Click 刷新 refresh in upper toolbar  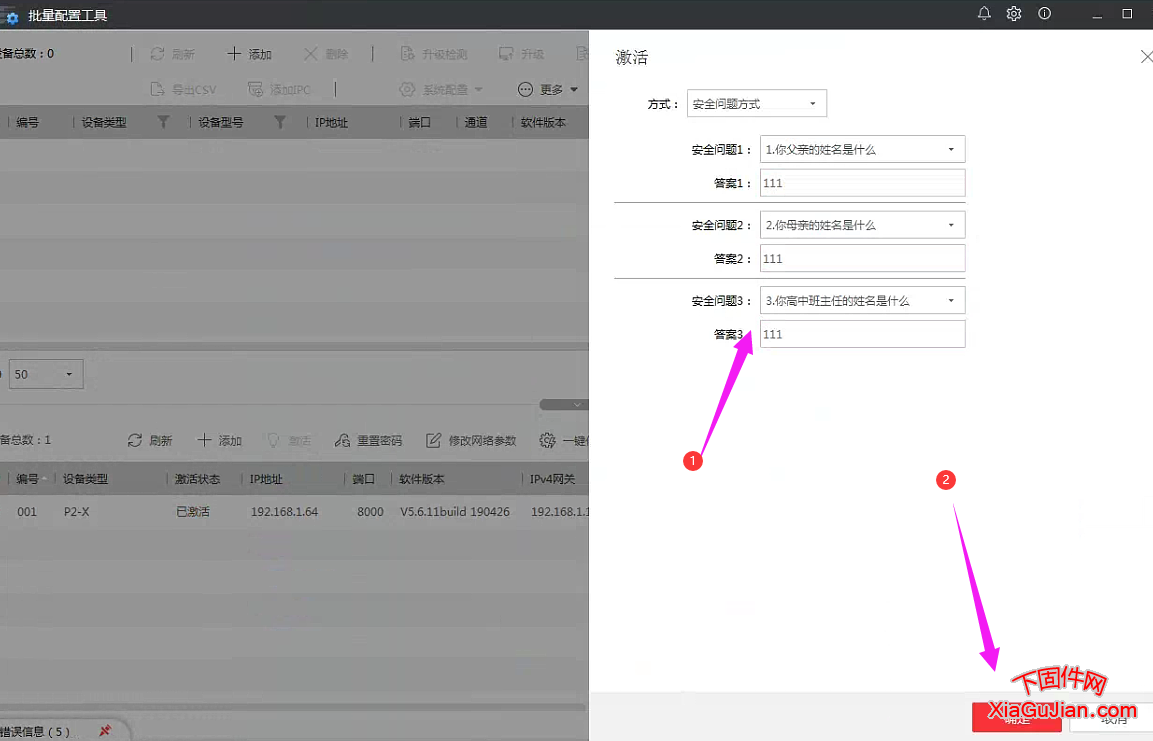(173, 54)
